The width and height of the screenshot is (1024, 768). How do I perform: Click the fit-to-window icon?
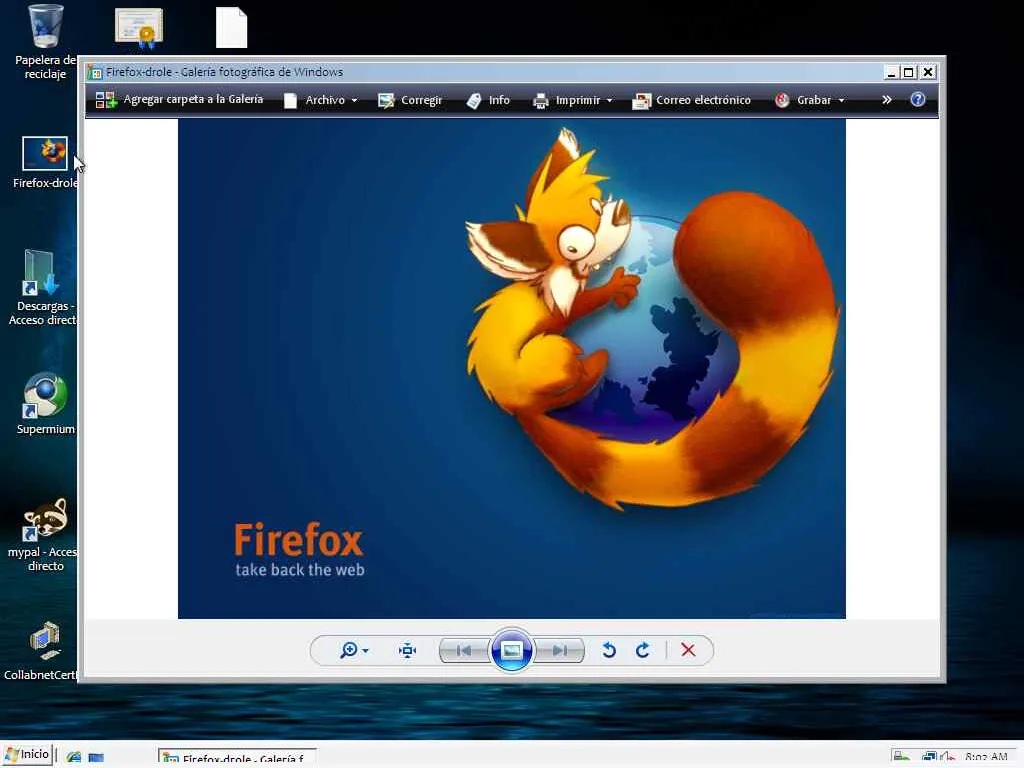point(408,650)
